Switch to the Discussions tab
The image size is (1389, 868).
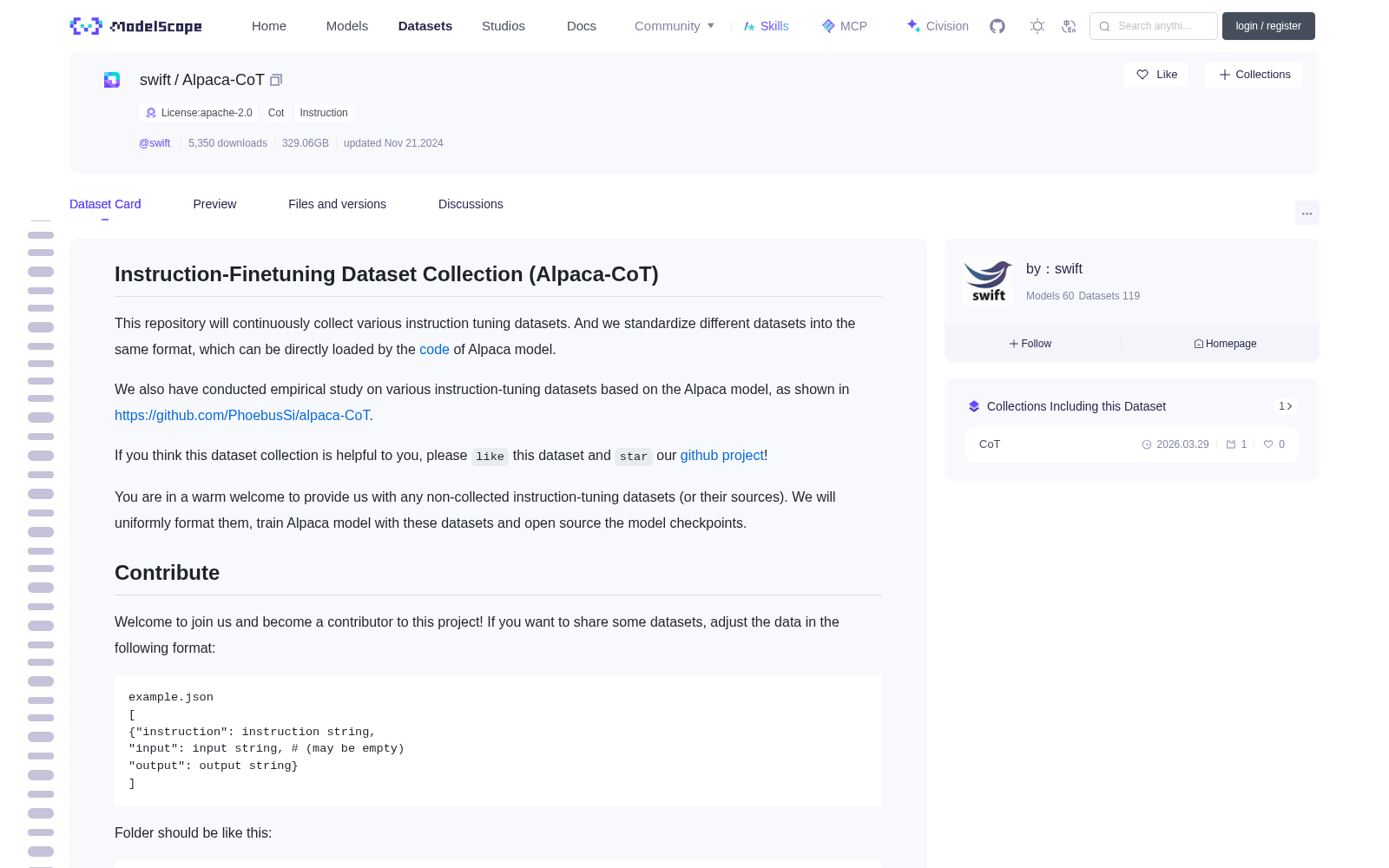(471, 204)
